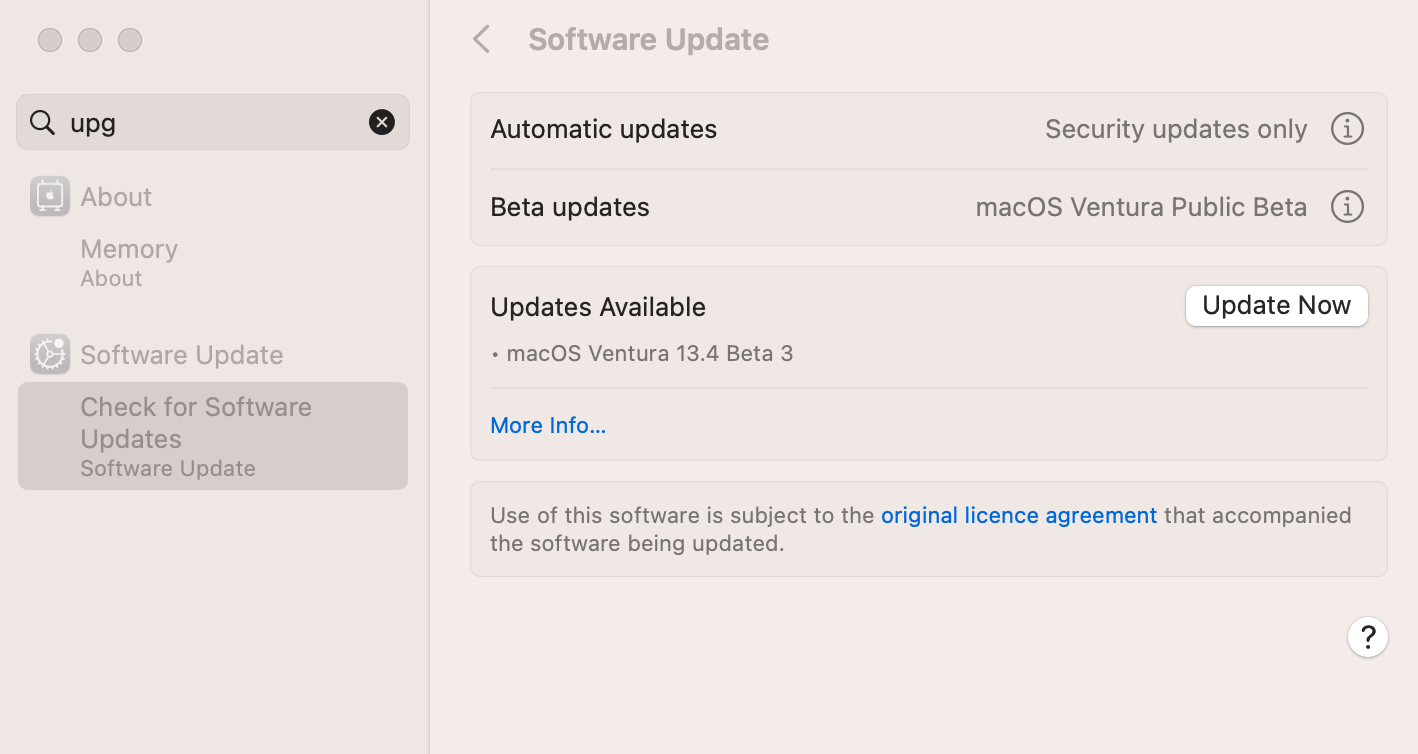Image resolution: width=1418 pixels, height=754 pixels.
Task: Click the About sidebar icon
Action: pyautogui.click(x=50, y=196)
